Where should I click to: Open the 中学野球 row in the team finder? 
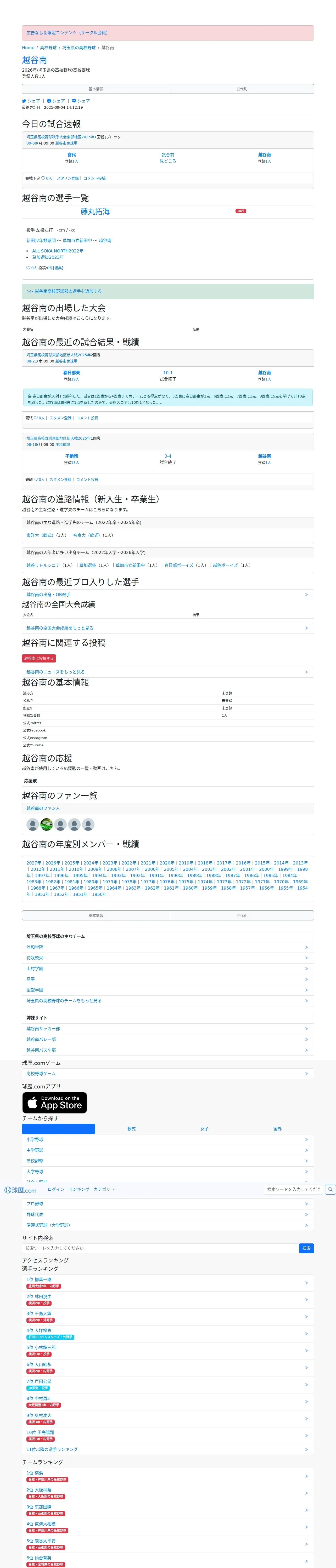pyautogui.click(x=168, y=1150)
